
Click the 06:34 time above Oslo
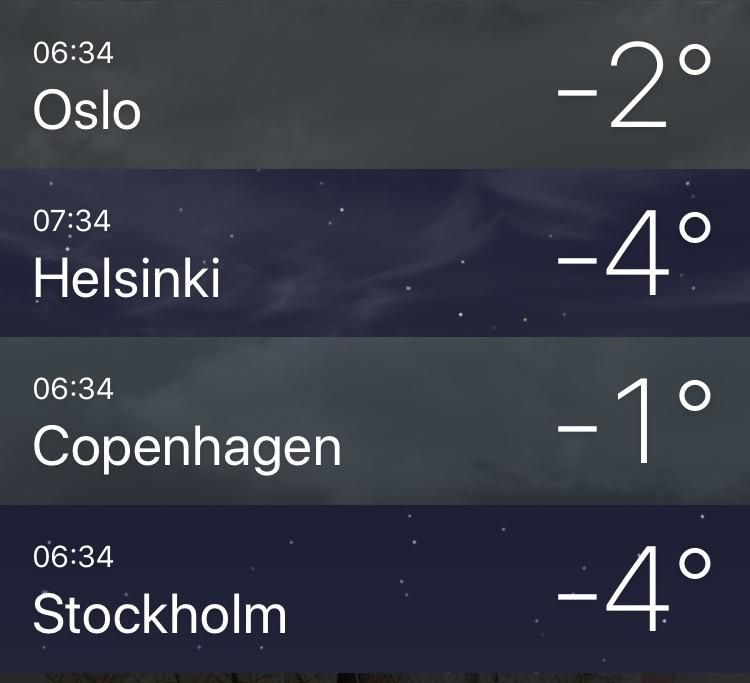pyautogui.click(x=73, y=53)
